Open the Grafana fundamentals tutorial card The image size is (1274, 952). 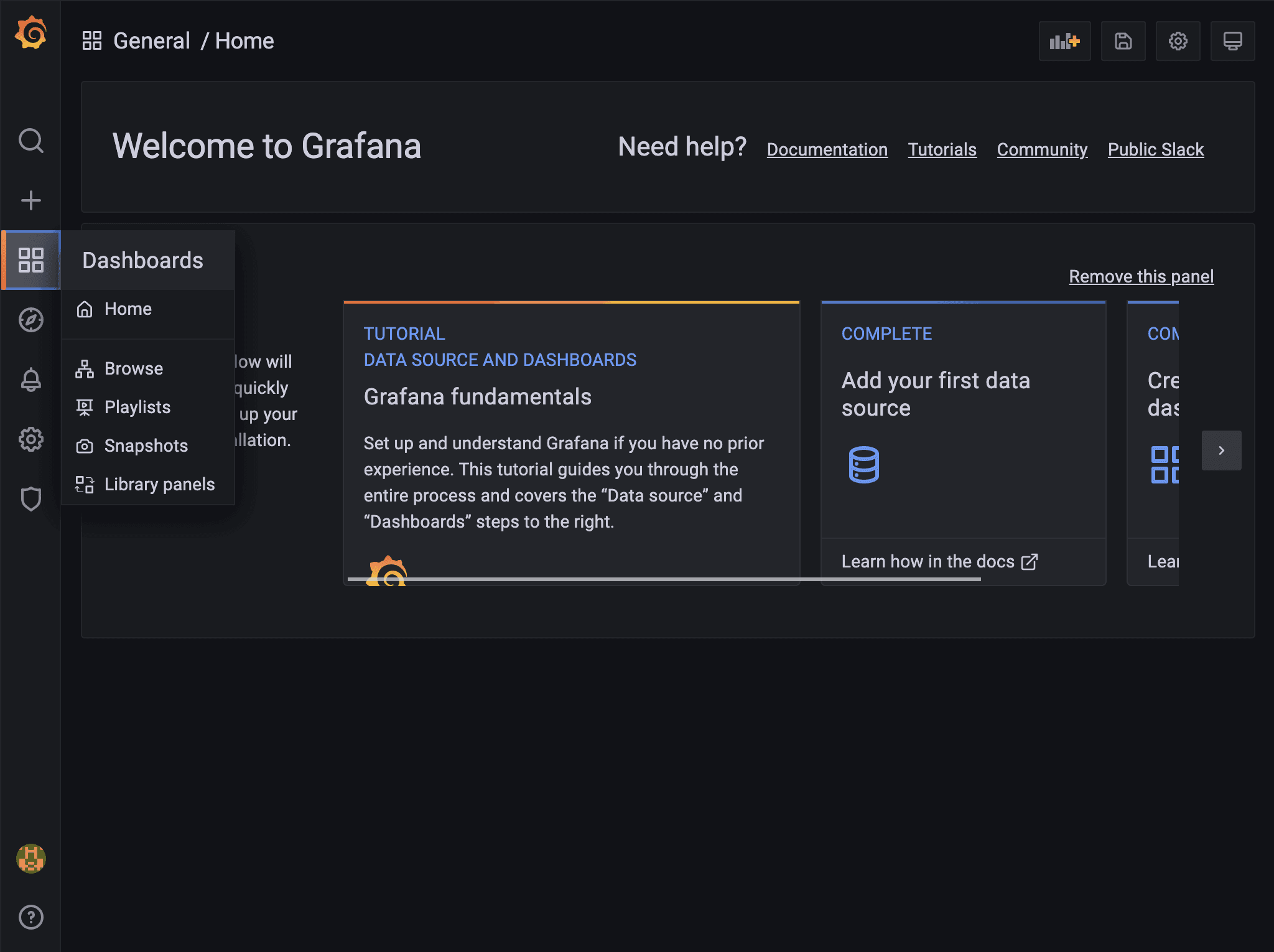point(571,443)
